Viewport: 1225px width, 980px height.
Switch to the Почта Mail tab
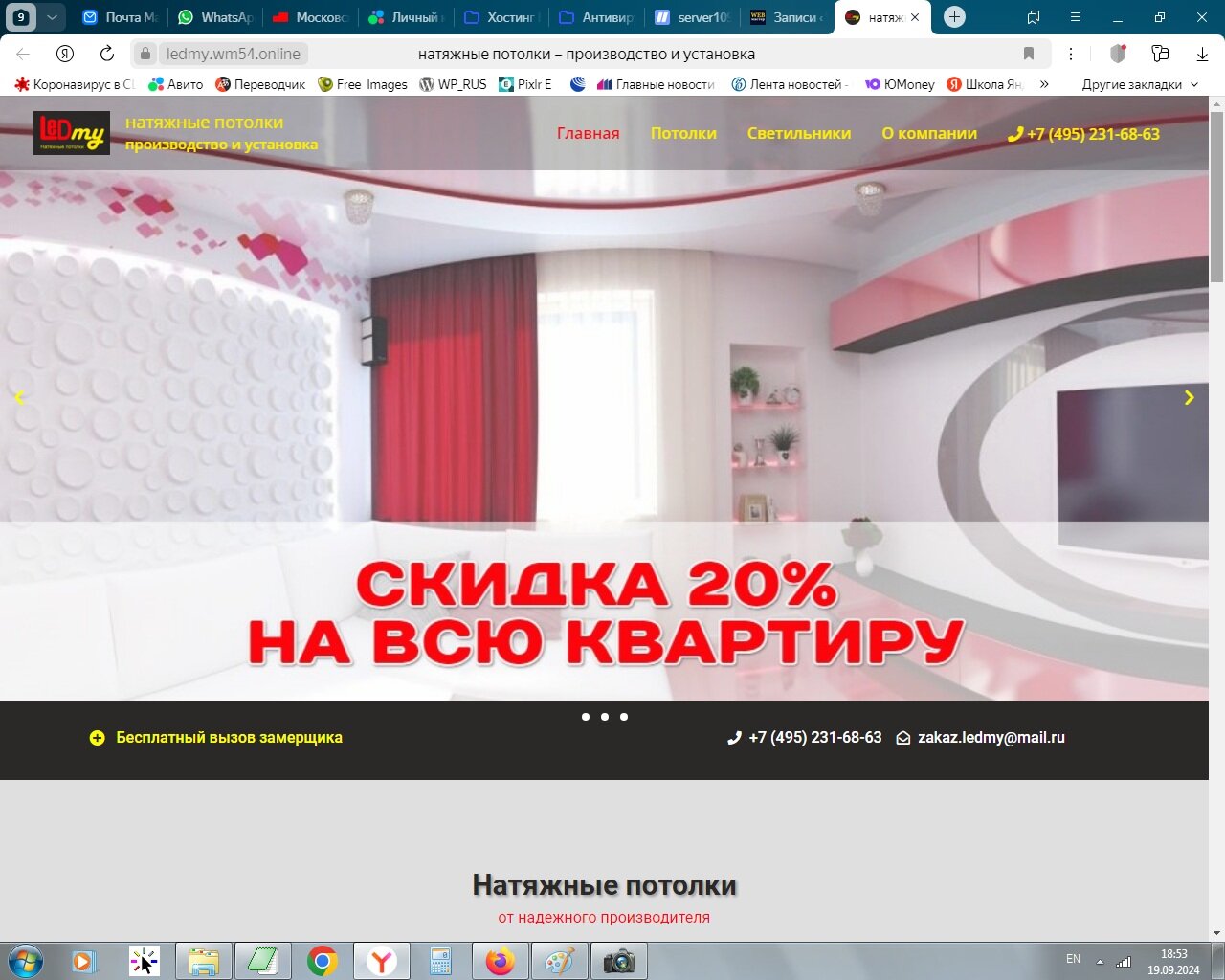[121, 17]
